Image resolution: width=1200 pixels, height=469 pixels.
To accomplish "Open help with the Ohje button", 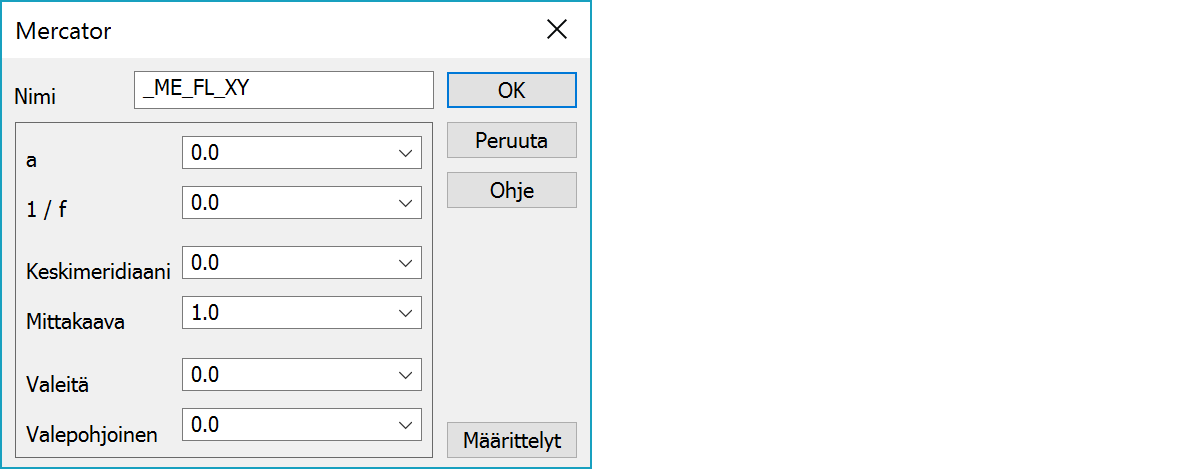I will (511, 190).
